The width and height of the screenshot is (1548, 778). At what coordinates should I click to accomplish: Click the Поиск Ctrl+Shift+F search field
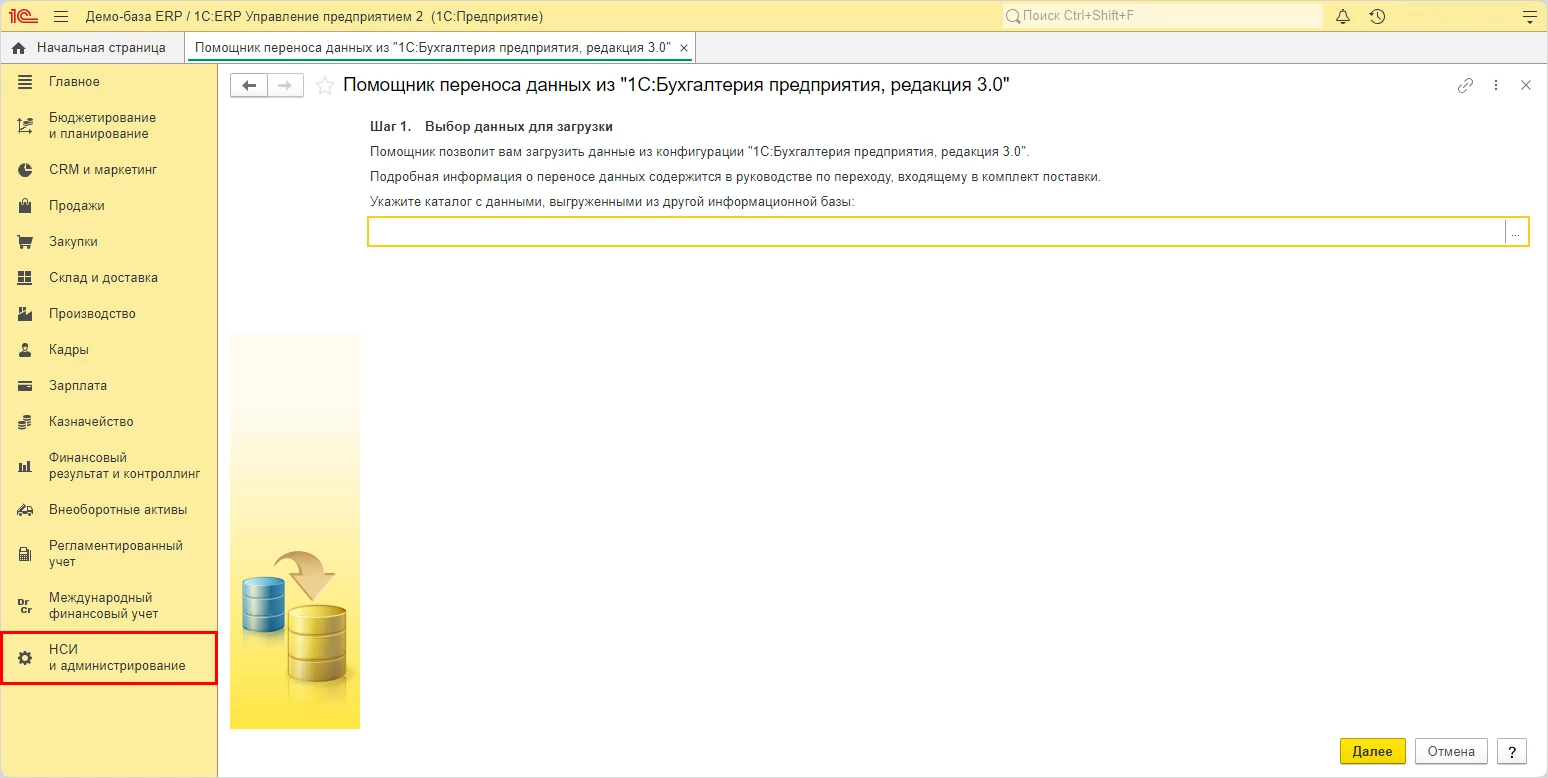[1162, 16]
